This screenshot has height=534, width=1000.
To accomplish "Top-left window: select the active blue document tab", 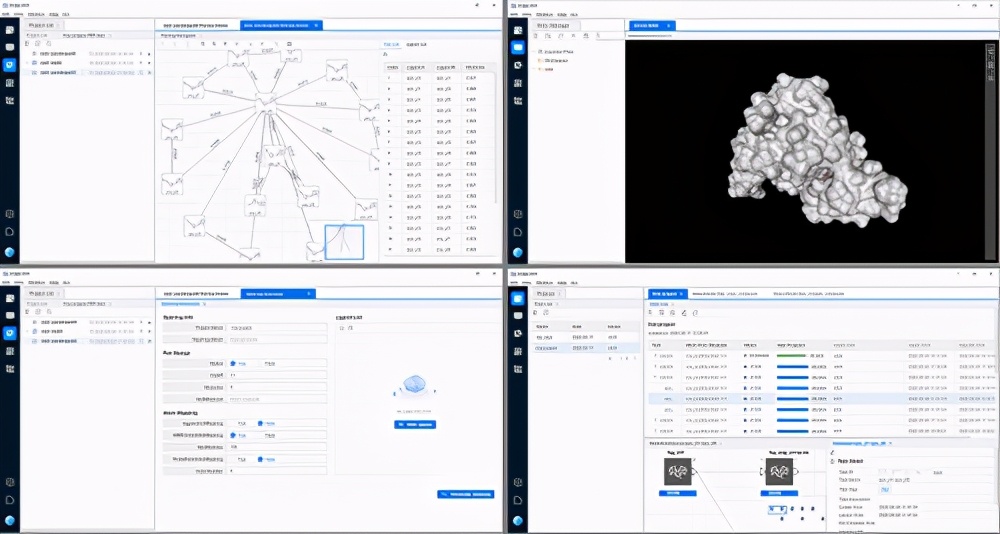I will pos(281,26).
